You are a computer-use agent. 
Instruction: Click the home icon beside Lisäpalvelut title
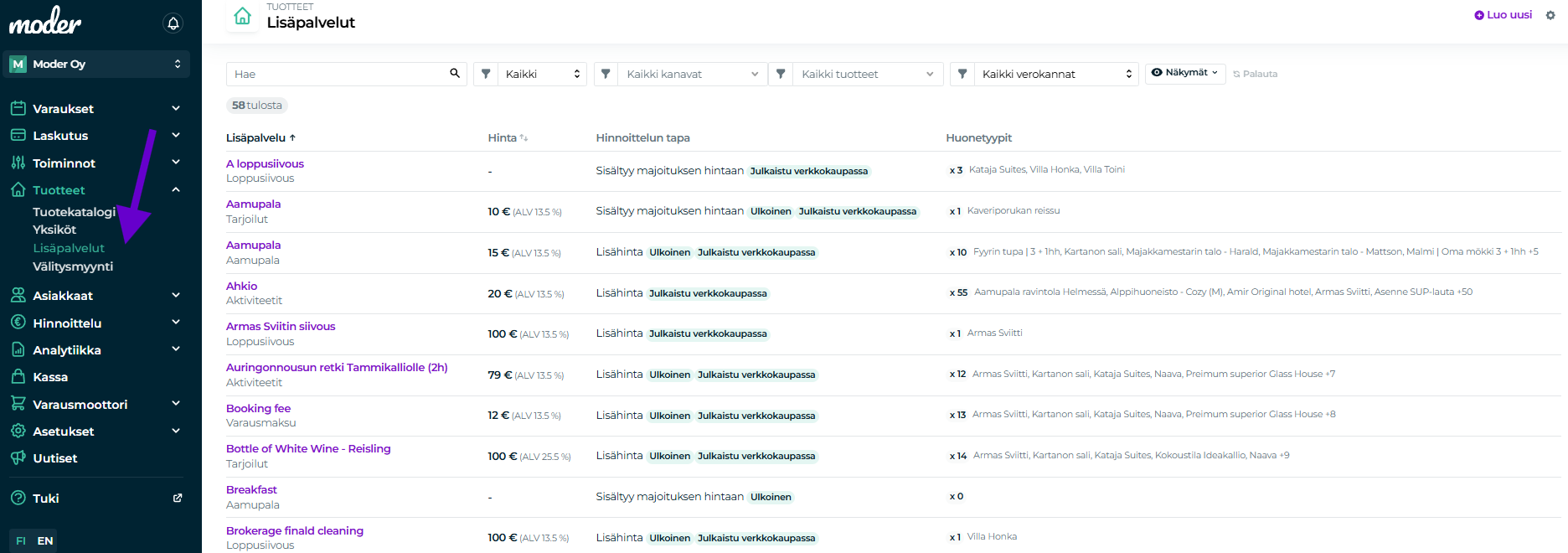[x=242, y=16]
